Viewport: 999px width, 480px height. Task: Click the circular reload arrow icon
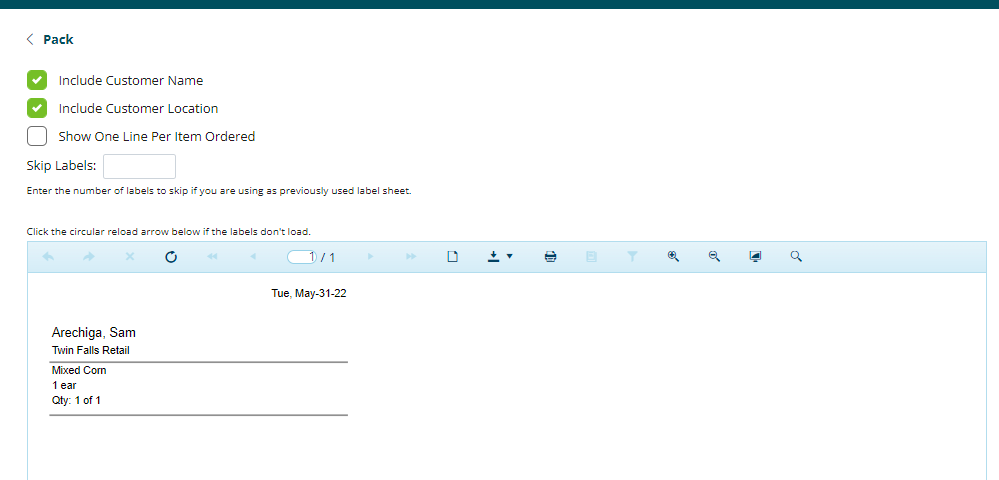click(171, 257)
